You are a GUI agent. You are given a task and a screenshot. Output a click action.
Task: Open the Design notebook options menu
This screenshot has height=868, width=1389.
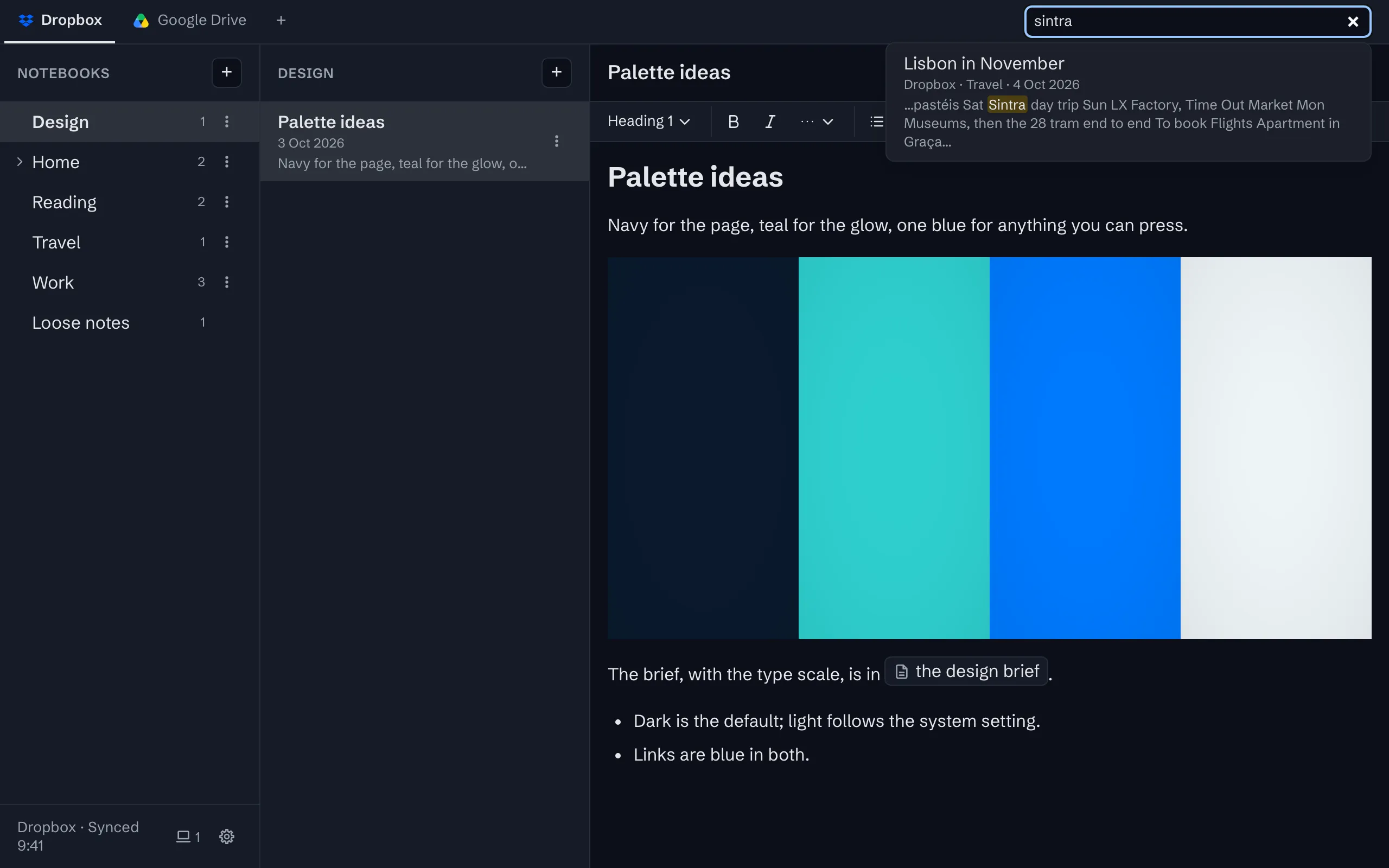(x=227, y=122)
